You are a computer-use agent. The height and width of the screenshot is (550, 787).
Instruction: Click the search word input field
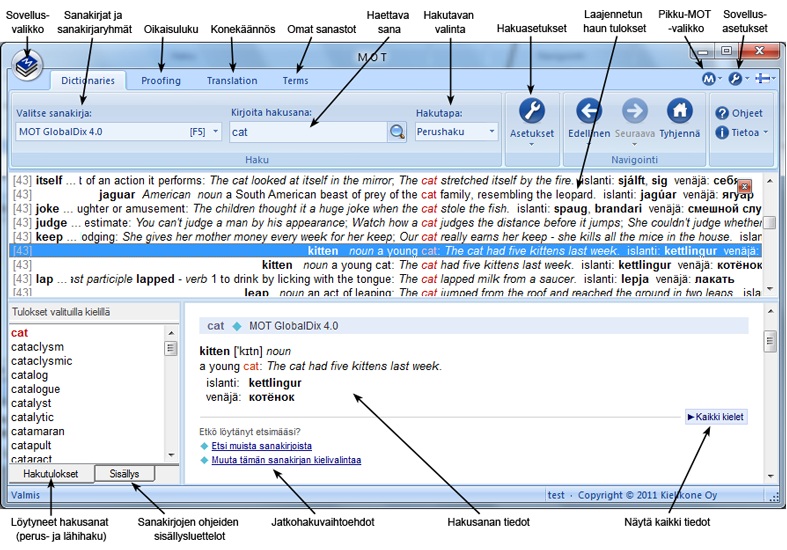(308, 132)
